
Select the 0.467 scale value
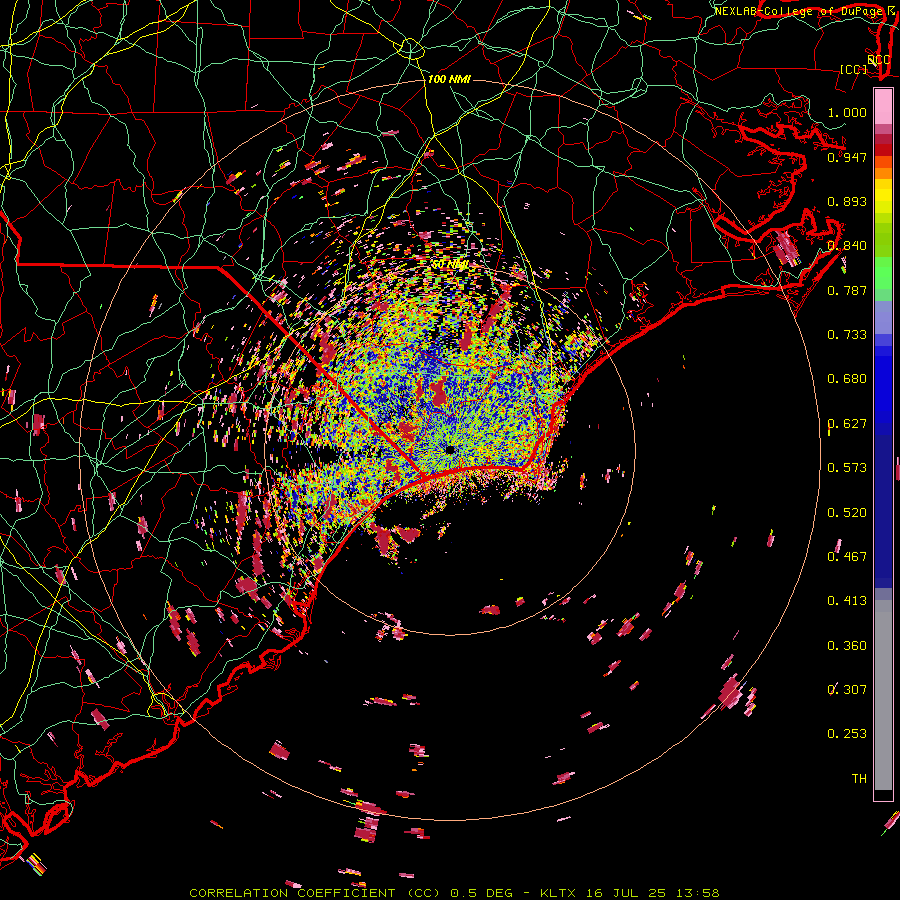[x=847, y=556]
